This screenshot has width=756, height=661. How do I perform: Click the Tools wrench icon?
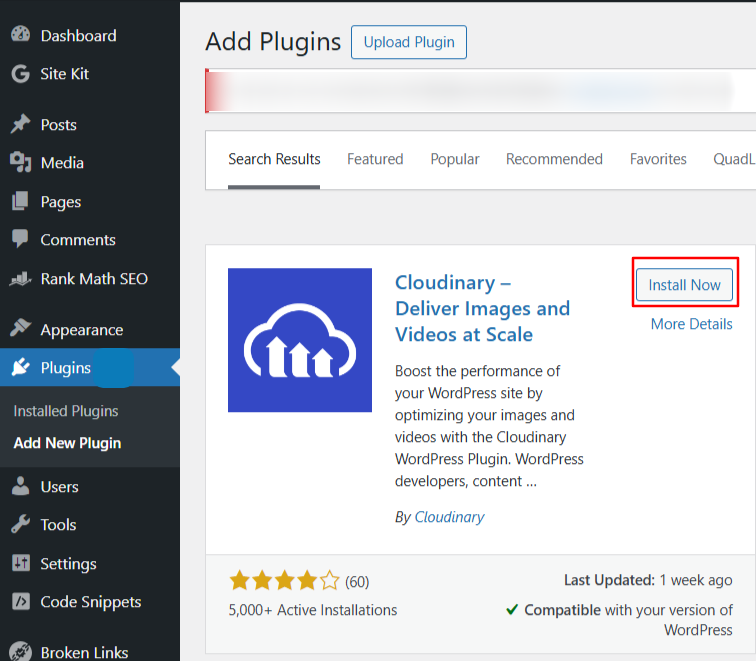[20, 524]
